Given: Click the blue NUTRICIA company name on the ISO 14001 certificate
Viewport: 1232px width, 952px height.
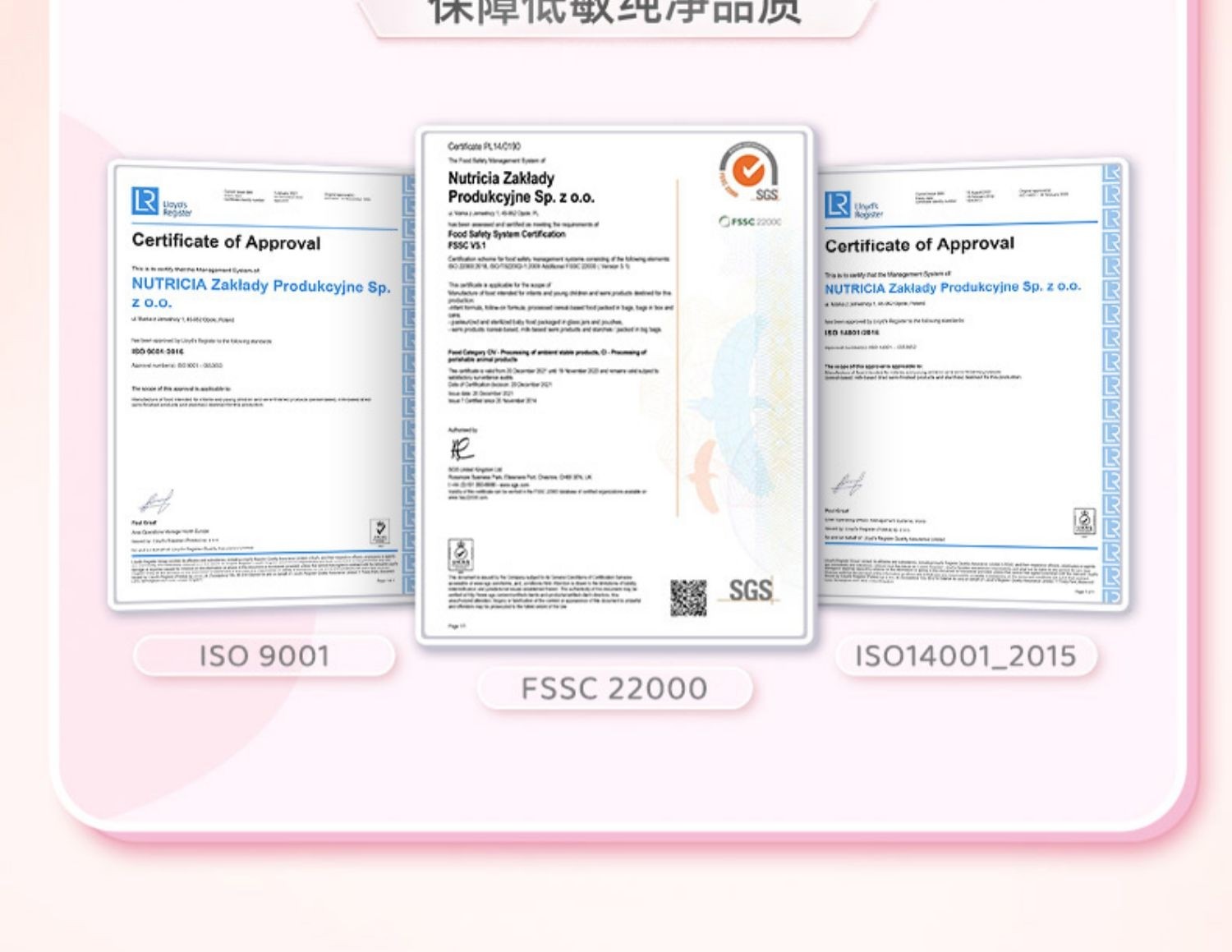Looking at the screenshot, I should (x=954, y=287).
